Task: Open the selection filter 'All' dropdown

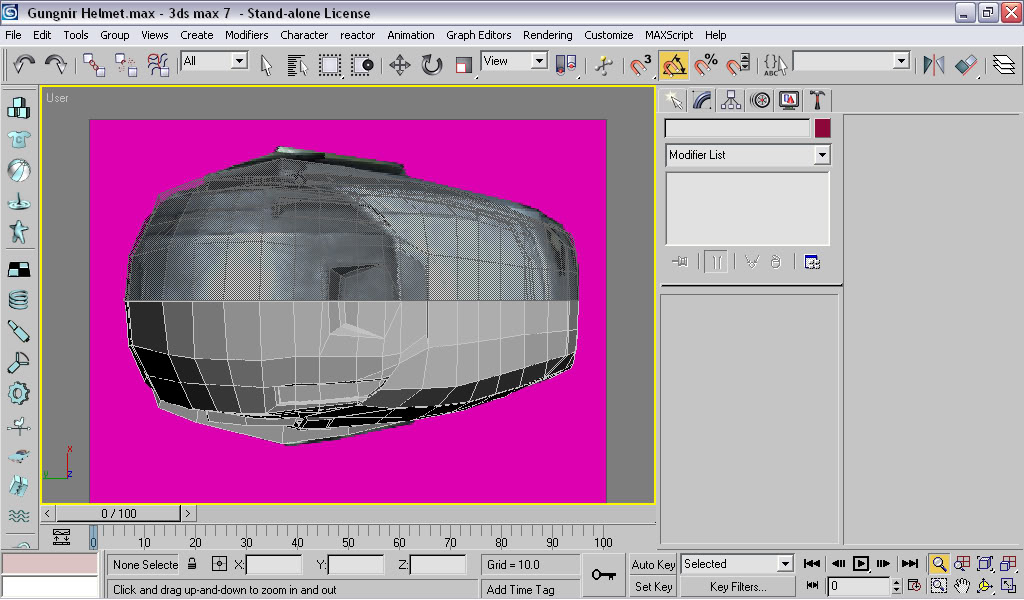Action: tap(239, 61)
